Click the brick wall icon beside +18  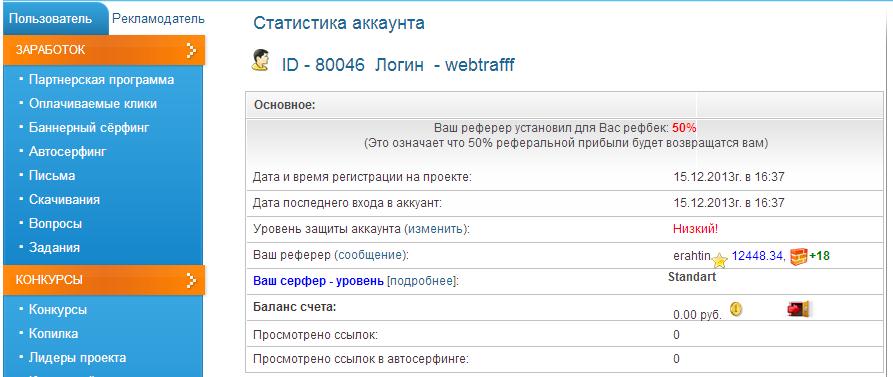798,257
